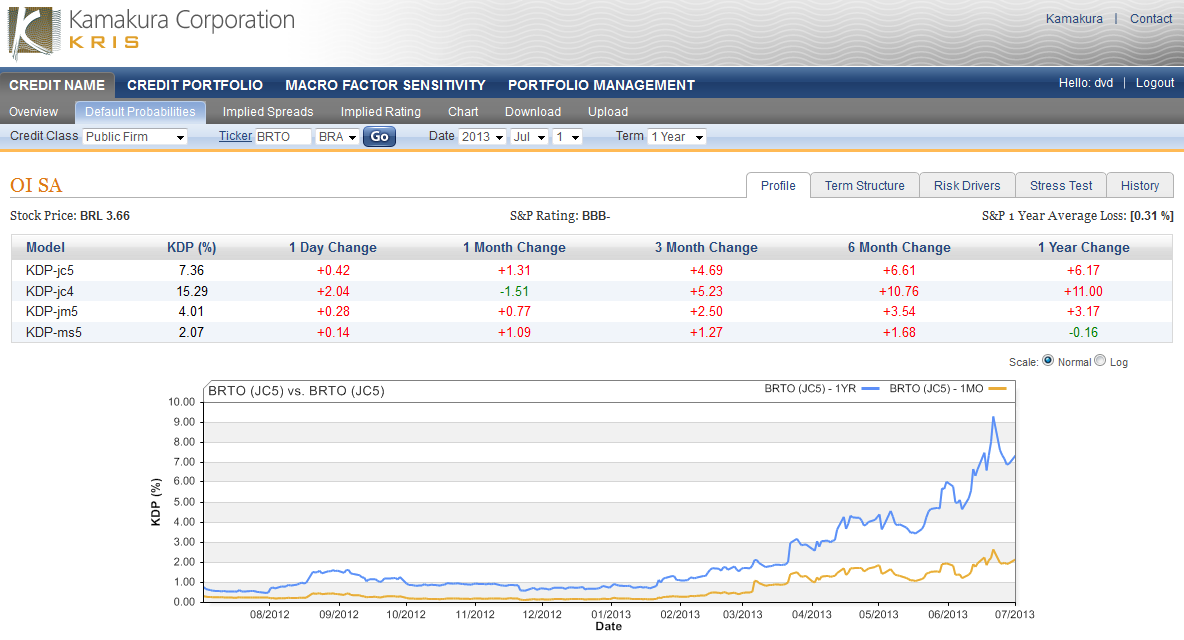The image size is (1184, 640).
Task: Click the Hello: dvd user greeting
Action: pos(1086,83)
